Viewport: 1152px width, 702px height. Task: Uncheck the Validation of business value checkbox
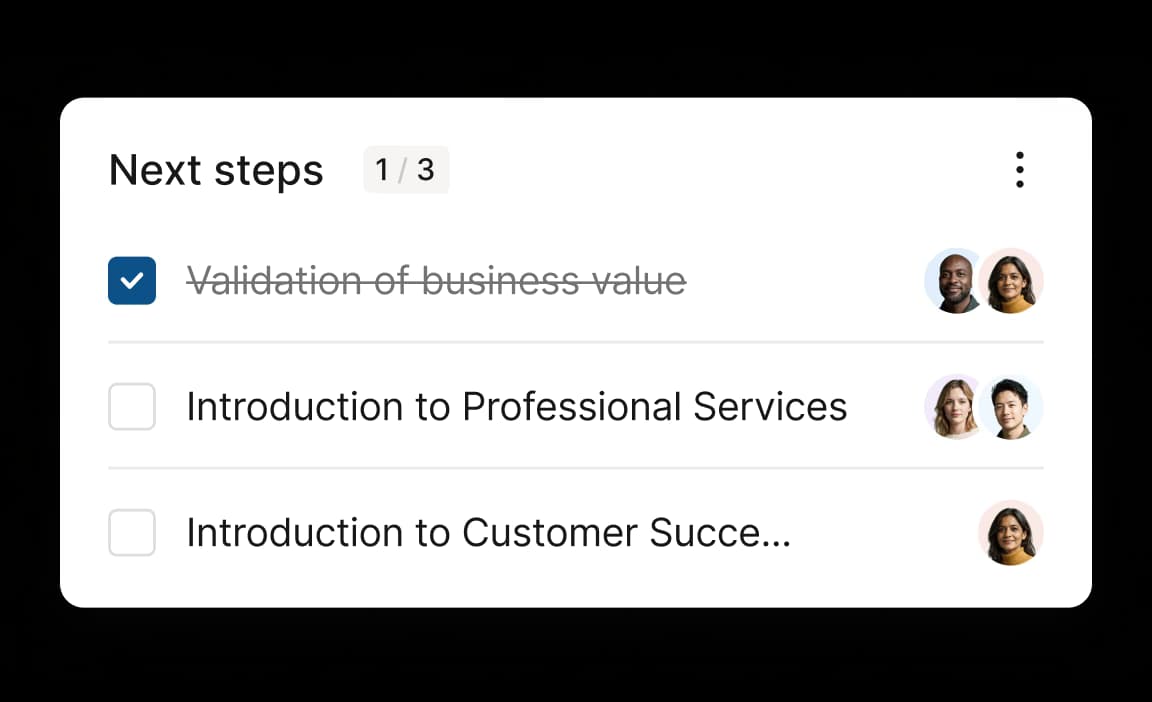click(x=132, y=281)
